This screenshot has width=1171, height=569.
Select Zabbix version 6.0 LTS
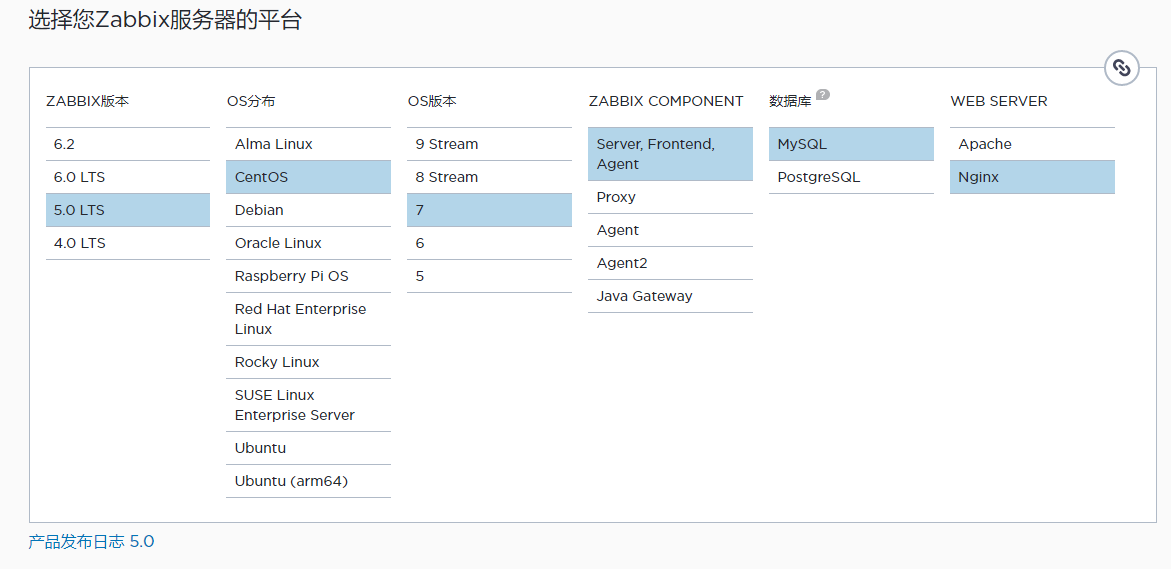pos(128,177)
